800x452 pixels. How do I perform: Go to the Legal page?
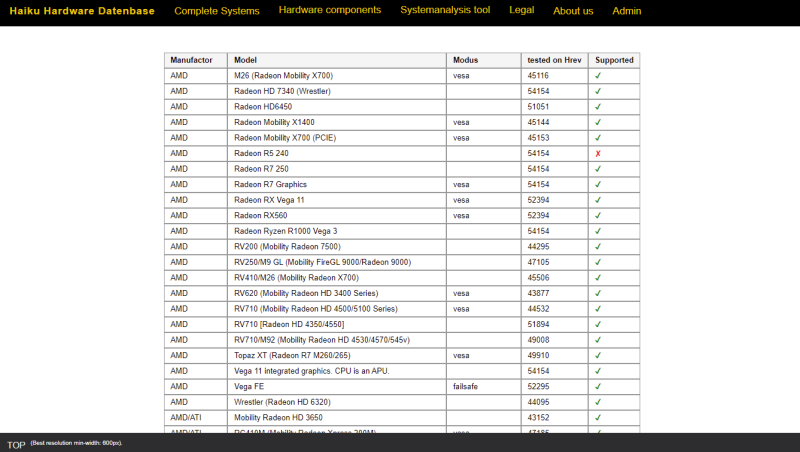521,10
